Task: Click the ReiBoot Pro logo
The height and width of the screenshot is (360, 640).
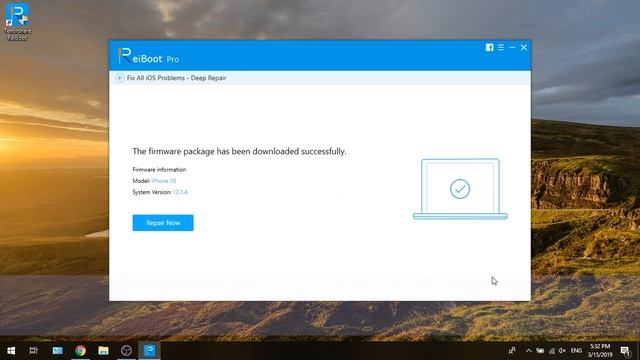Action: pyautogui.click(x=149, y=56)
